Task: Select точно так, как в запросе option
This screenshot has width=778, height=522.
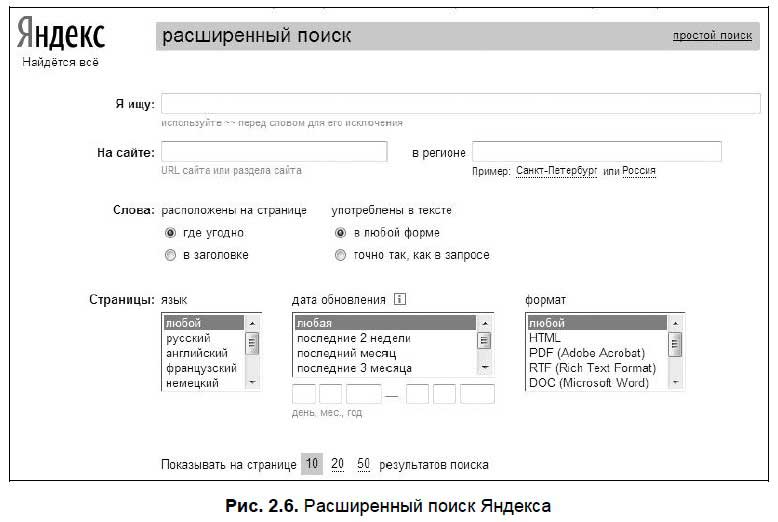Action: click(340, 255)
